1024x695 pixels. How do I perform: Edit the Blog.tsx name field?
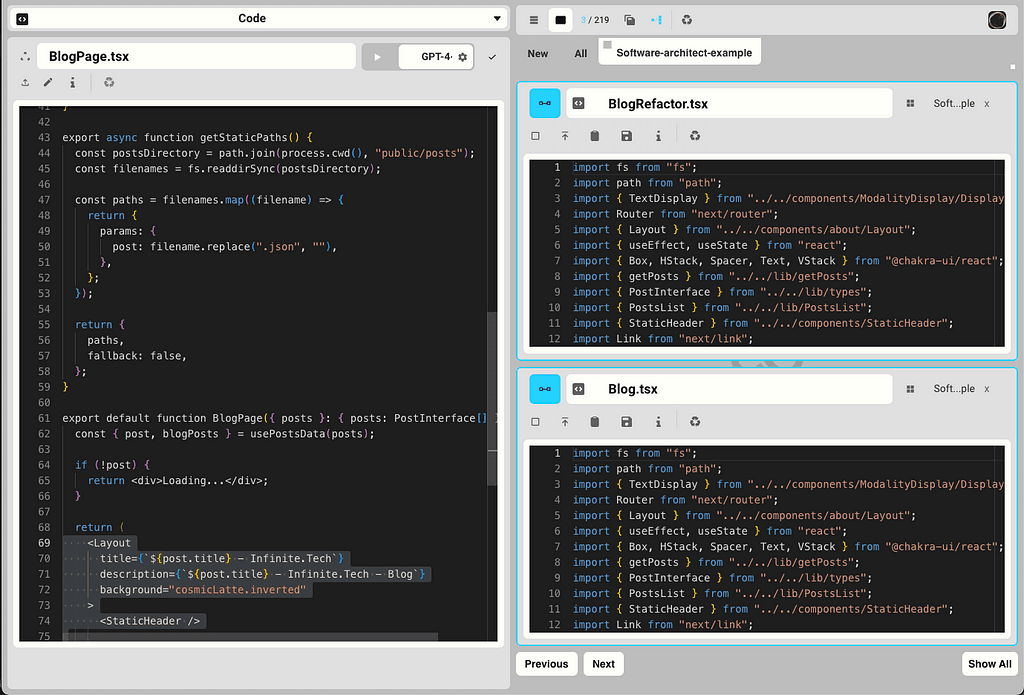point(729,389)
